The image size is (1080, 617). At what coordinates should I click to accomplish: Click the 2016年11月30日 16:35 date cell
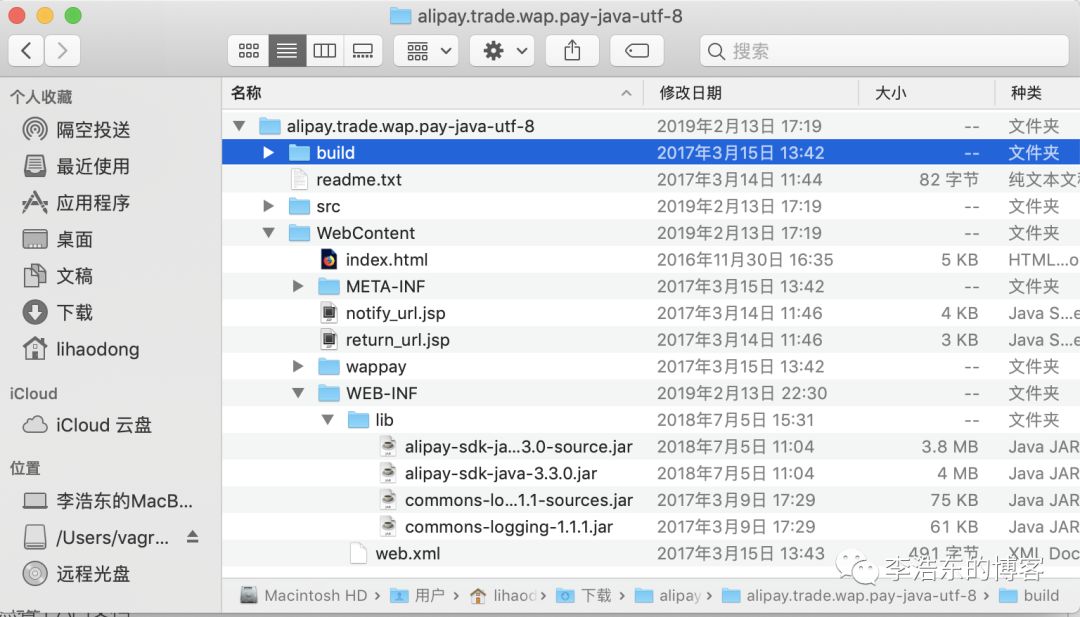pyautogui.click(x=745, y=260)
